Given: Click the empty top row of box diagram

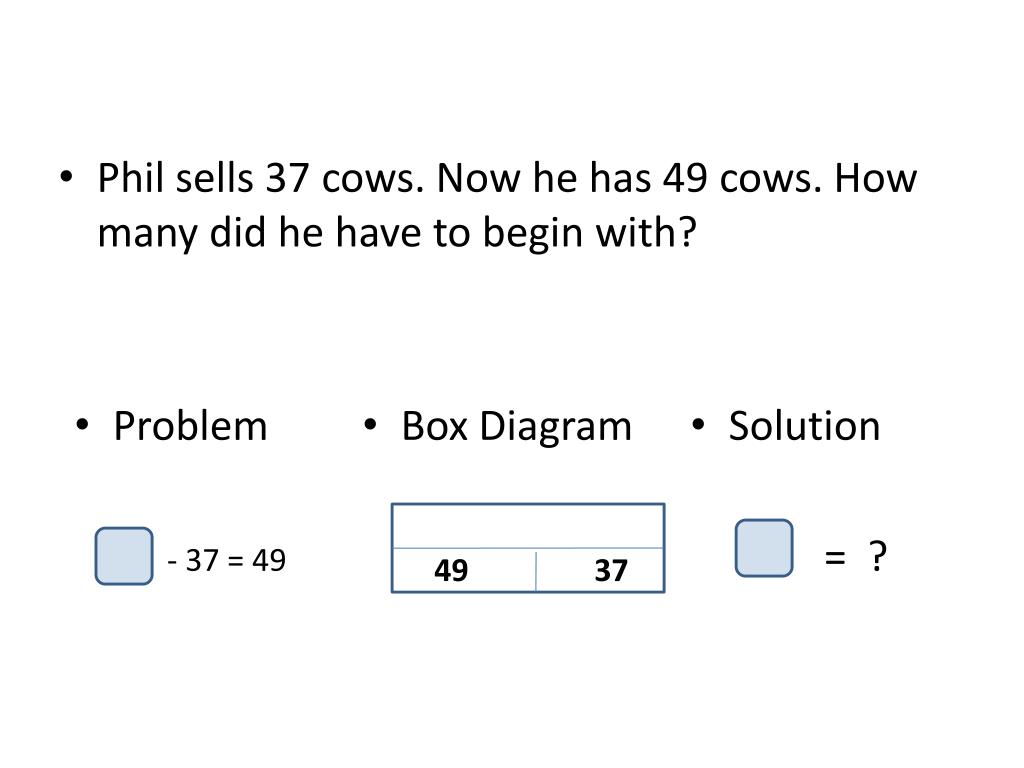Looking at the screenshot, I should click(528, 526).
